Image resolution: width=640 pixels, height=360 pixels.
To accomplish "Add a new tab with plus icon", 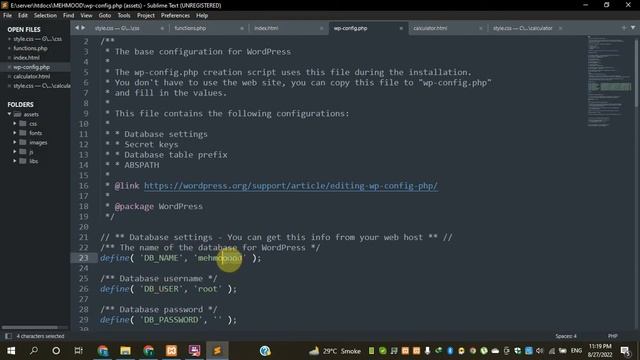I will point(624,28).
